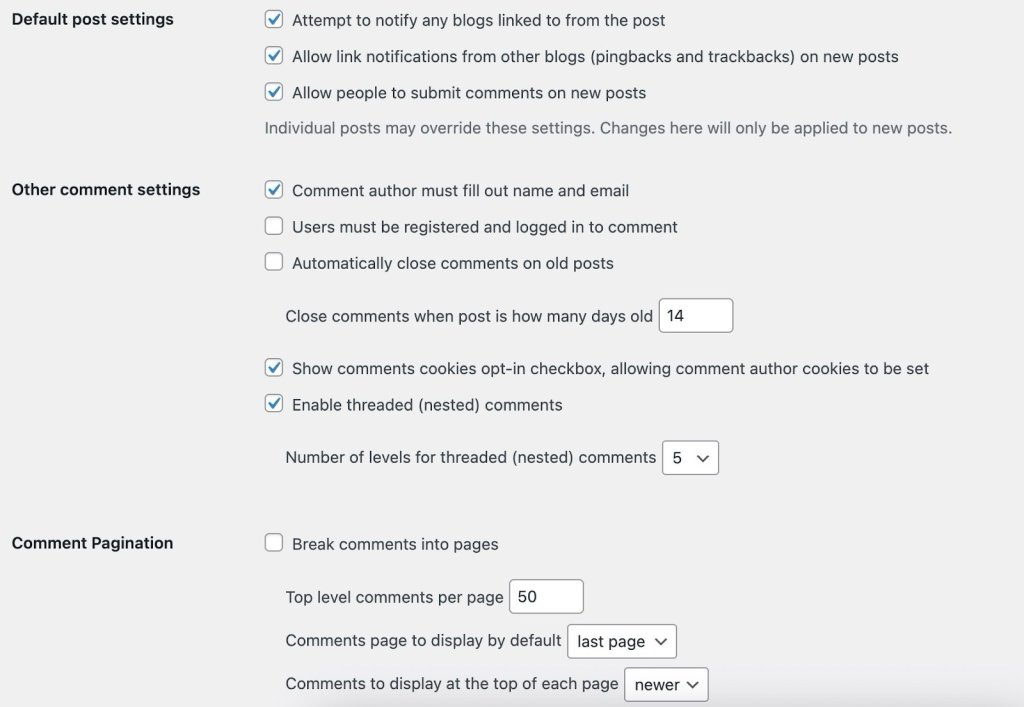Select the top level comments per page field
Viewport: 1024px width, 707px height.
546,596
